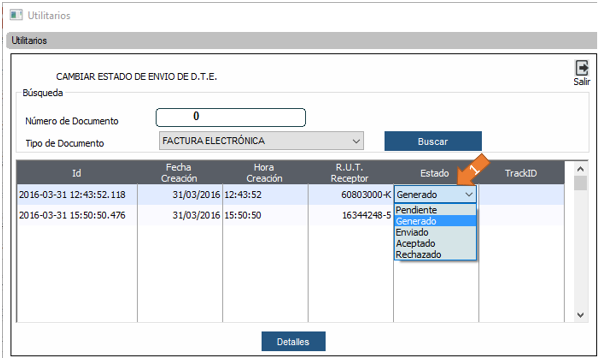Choose Enviado from the Estado list
Screen dimensions: 600x361
coord(435,232)
